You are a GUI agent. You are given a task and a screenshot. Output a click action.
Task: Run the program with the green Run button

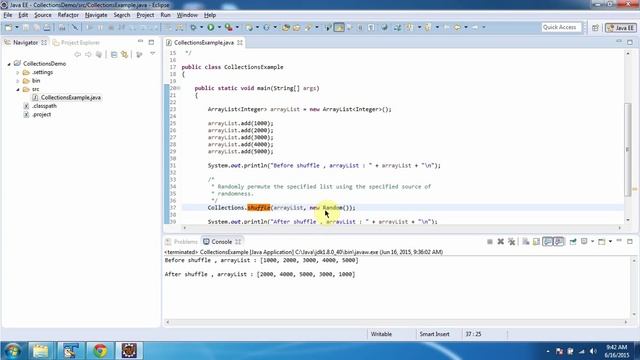click(x=211, y=27)
